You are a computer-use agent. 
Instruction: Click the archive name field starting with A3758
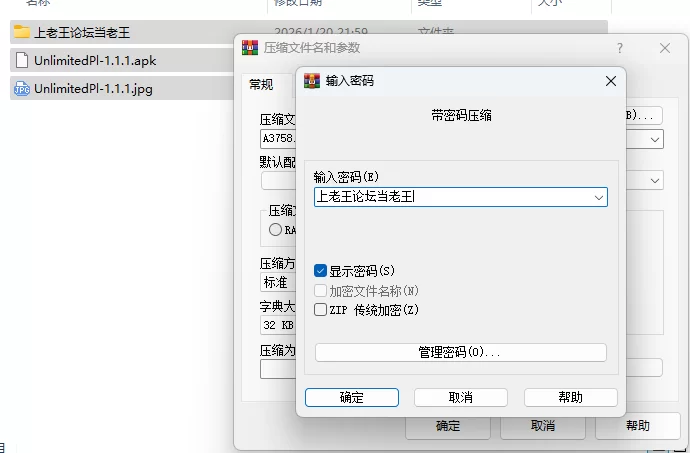point(278,139)
